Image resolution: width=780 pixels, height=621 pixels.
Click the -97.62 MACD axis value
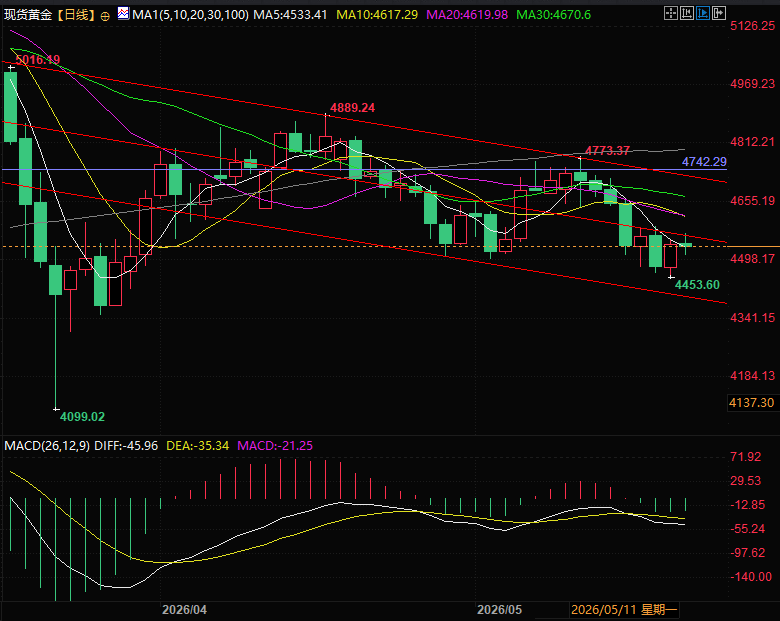tap(748, 553)
